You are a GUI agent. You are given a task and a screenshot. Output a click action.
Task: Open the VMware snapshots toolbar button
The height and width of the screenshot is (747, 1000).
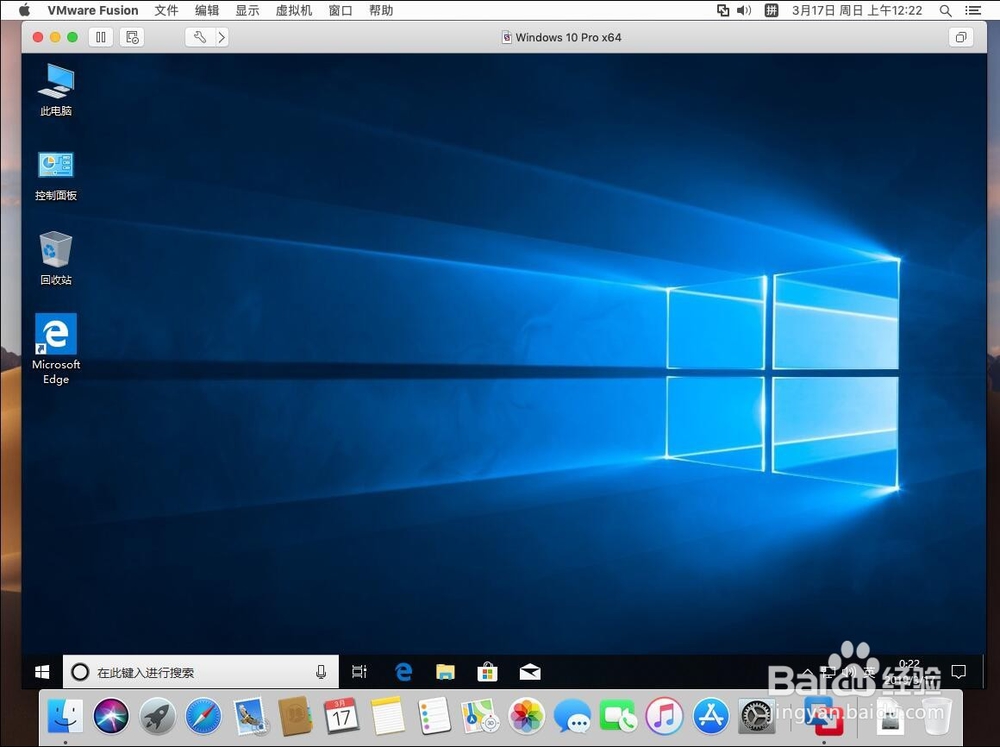coord(132,37)
